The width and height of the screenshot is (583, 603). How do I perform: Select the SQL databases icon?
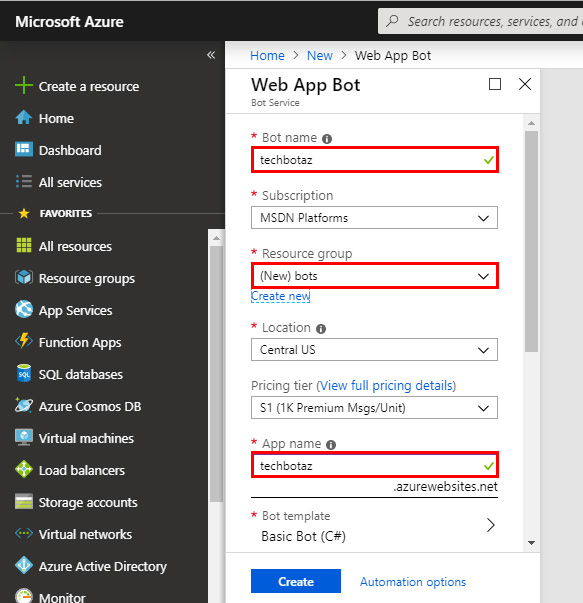point(24,373)
